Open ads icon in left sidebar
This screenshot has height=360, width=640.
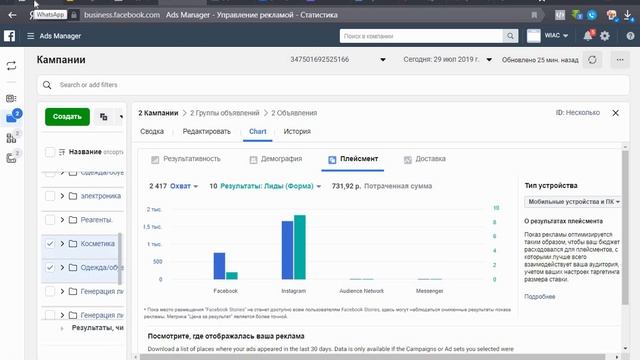11,158
